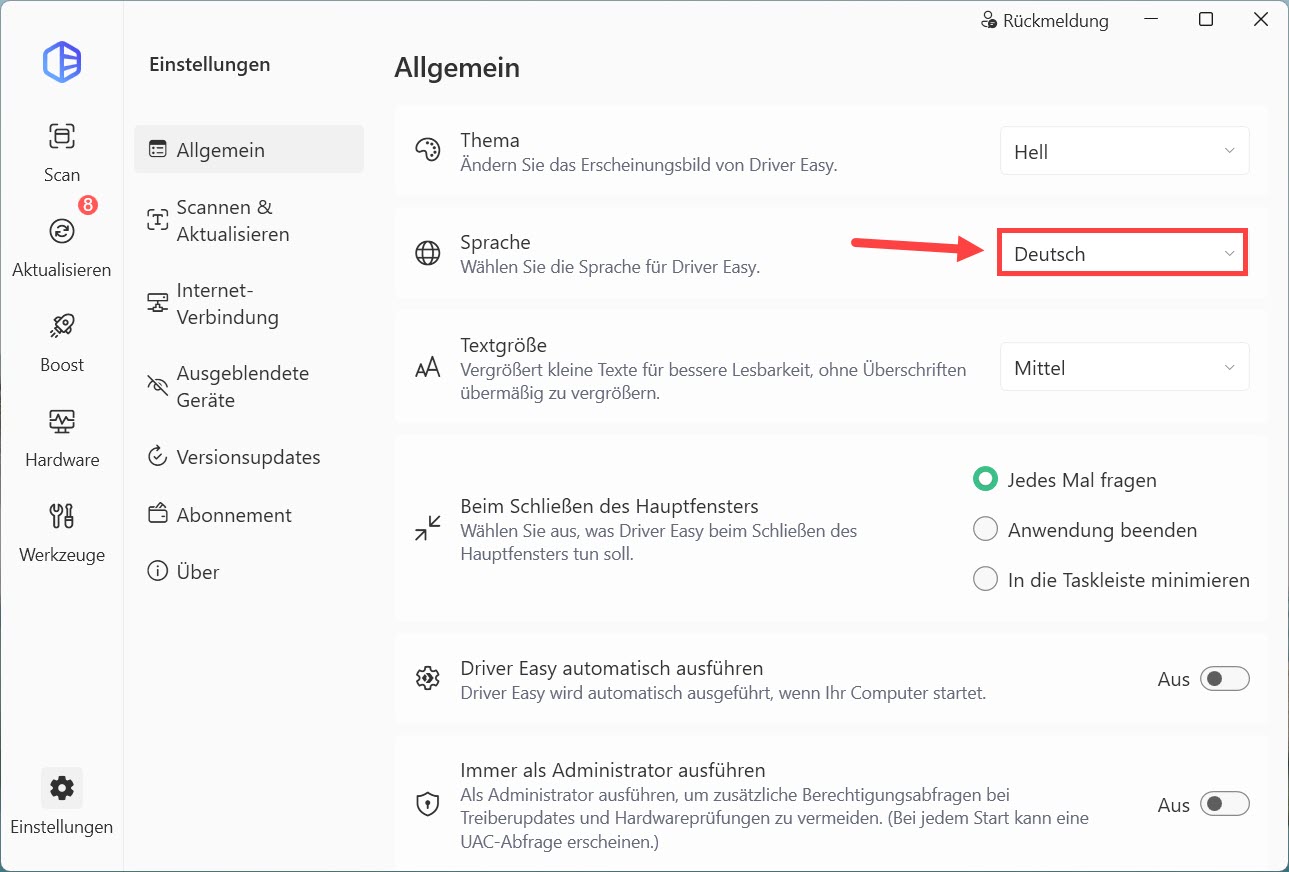Click the Thema palette icon

[427, 151]
